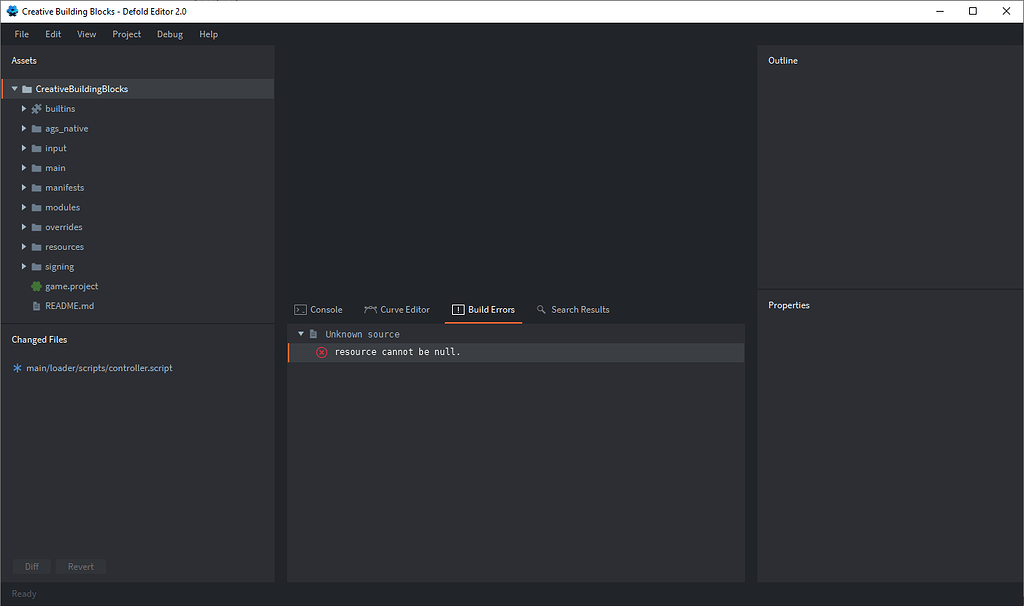Open game.project via its puzzle icon
1024x606 pixels.
click(x=34, y=286)
